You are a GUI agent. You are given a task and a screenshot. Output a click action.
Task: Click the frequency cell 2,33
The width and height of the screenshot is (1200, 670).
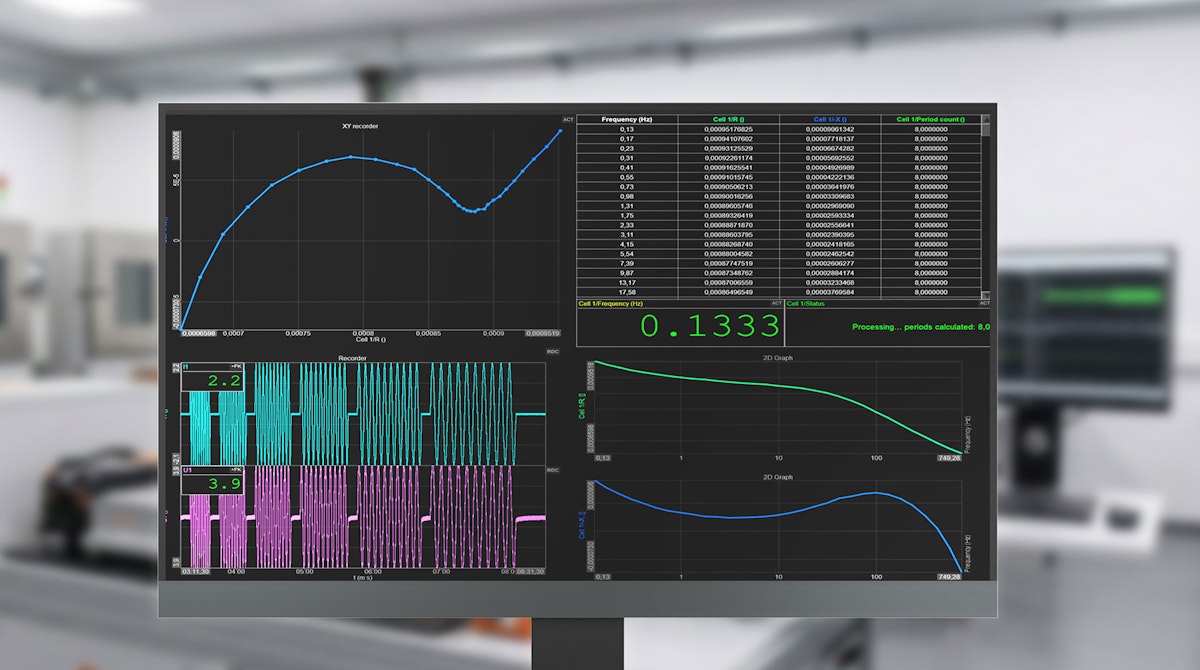[x=627, y=225]
